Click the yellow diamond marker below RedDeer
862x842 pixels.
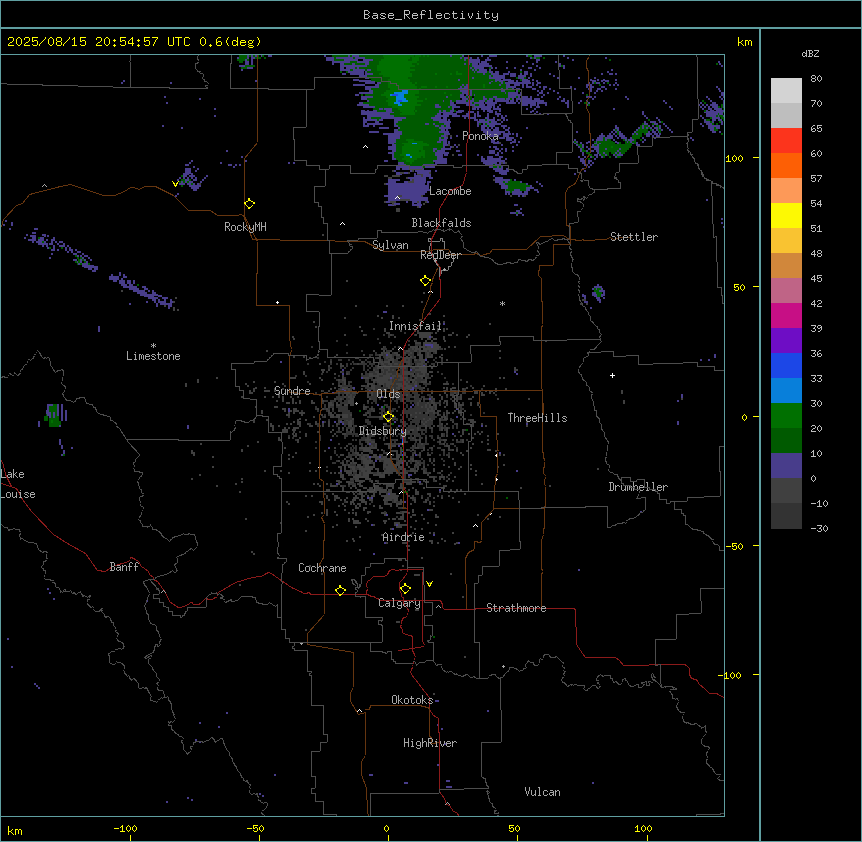click(426, 281)
